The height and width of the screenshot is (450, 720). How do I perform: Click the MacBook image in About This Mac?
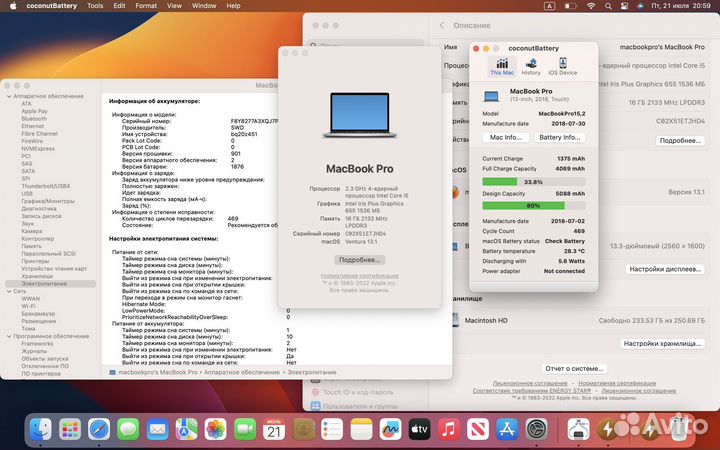360,115
